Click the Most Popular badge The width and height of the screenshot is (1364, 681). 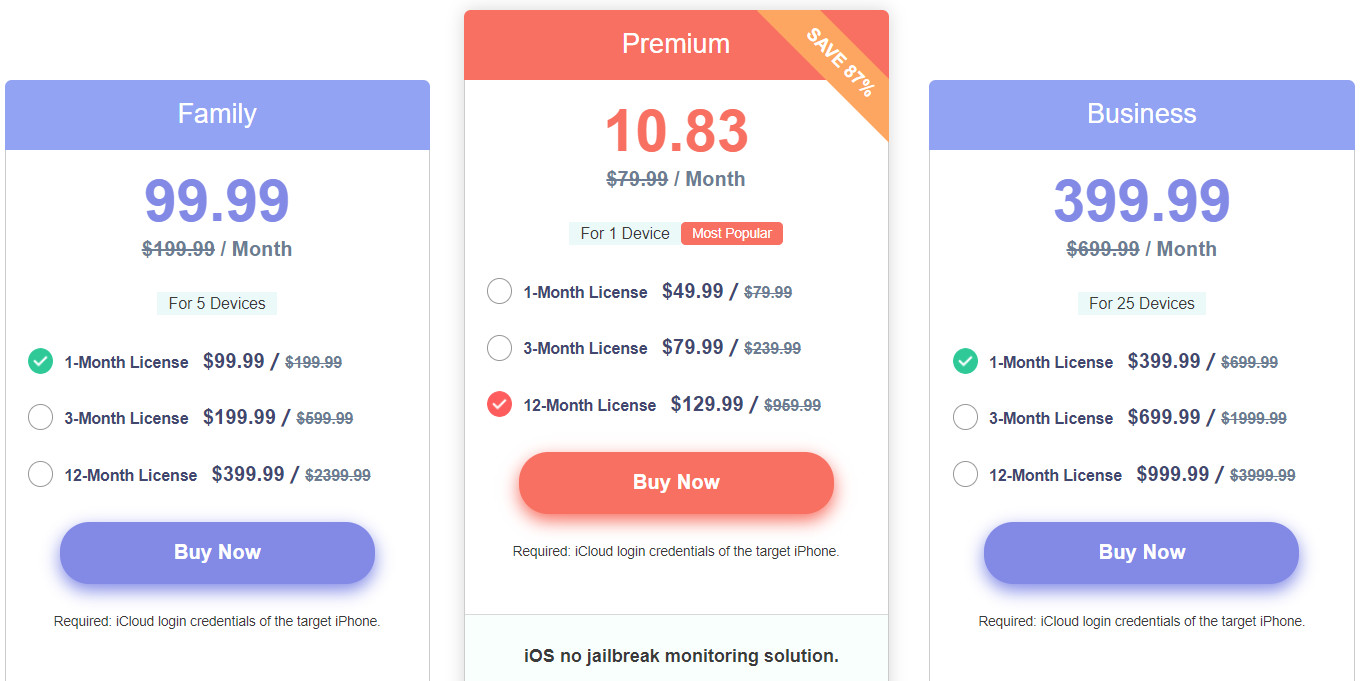(731, 232)
